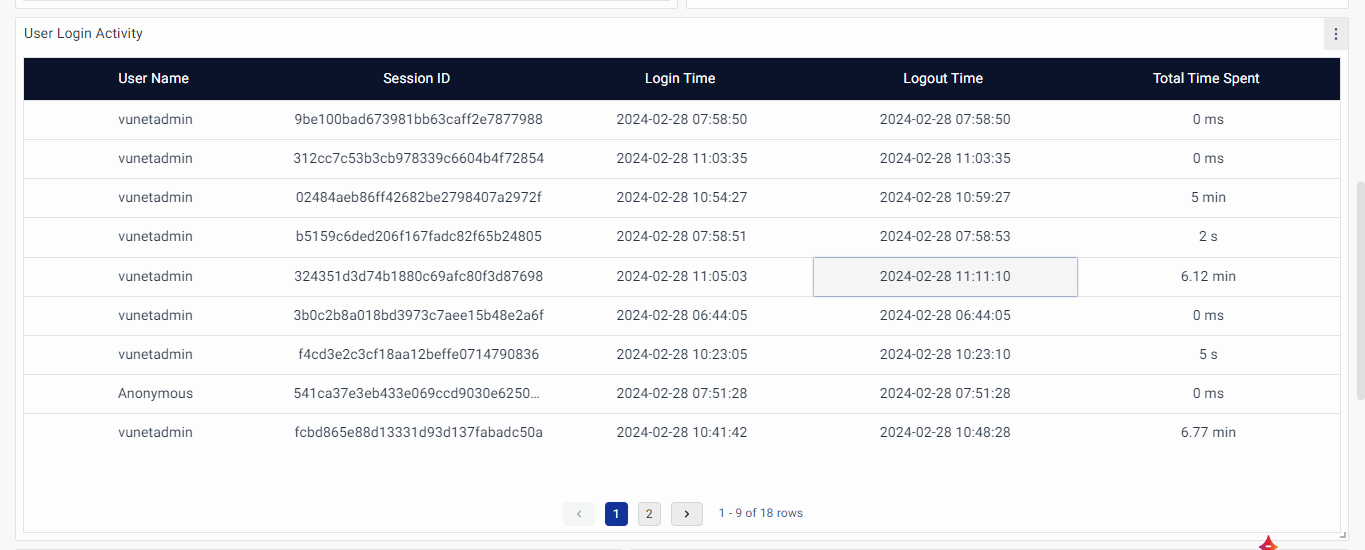The height and width of the screenshot is (550, 1365).
Task: Select page 1 of the table
Action: point(616,514)
